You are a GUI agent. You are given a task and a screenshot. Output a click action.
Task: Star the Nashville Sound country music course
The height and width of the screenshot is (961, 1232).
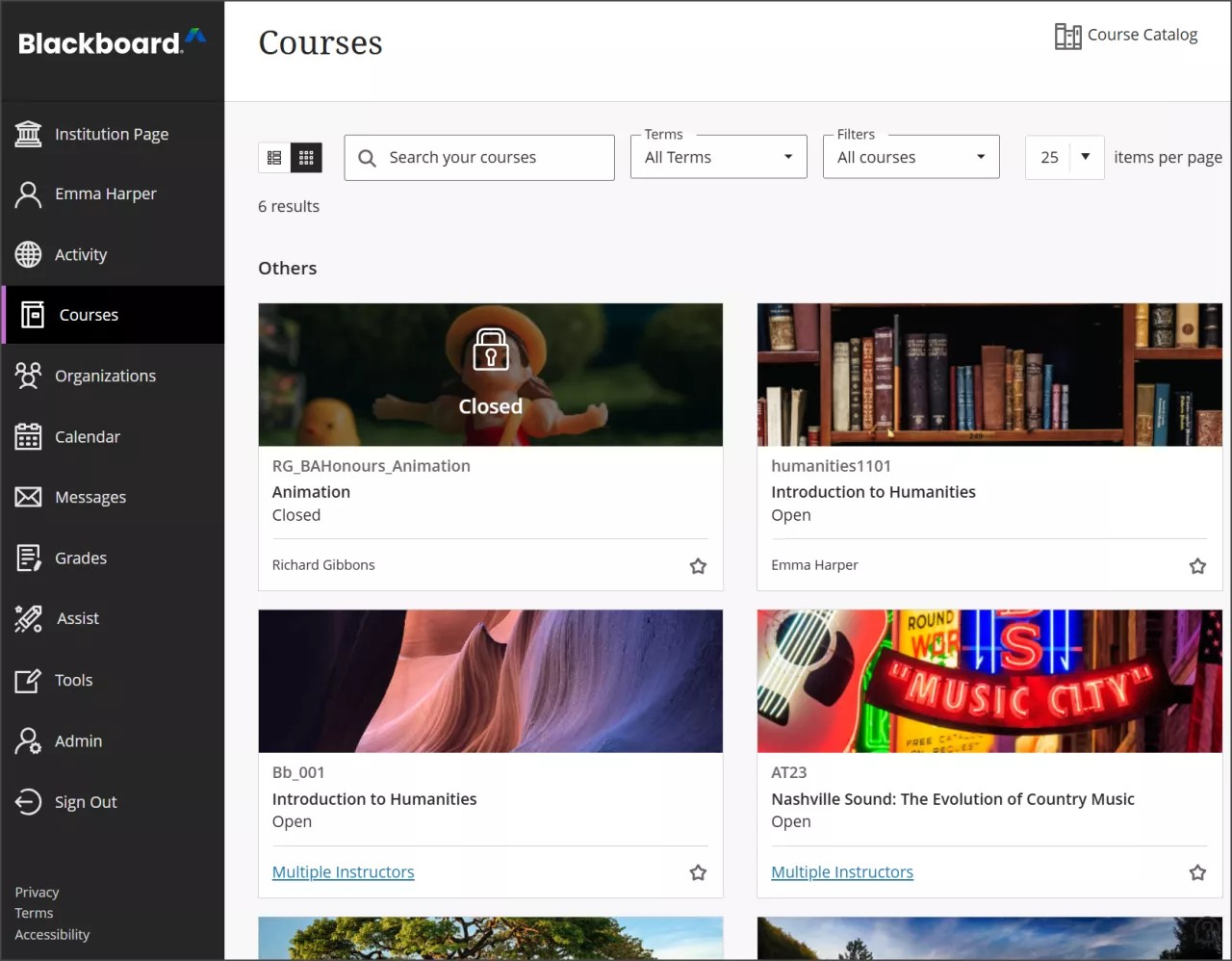click(x=1197, y=872)
